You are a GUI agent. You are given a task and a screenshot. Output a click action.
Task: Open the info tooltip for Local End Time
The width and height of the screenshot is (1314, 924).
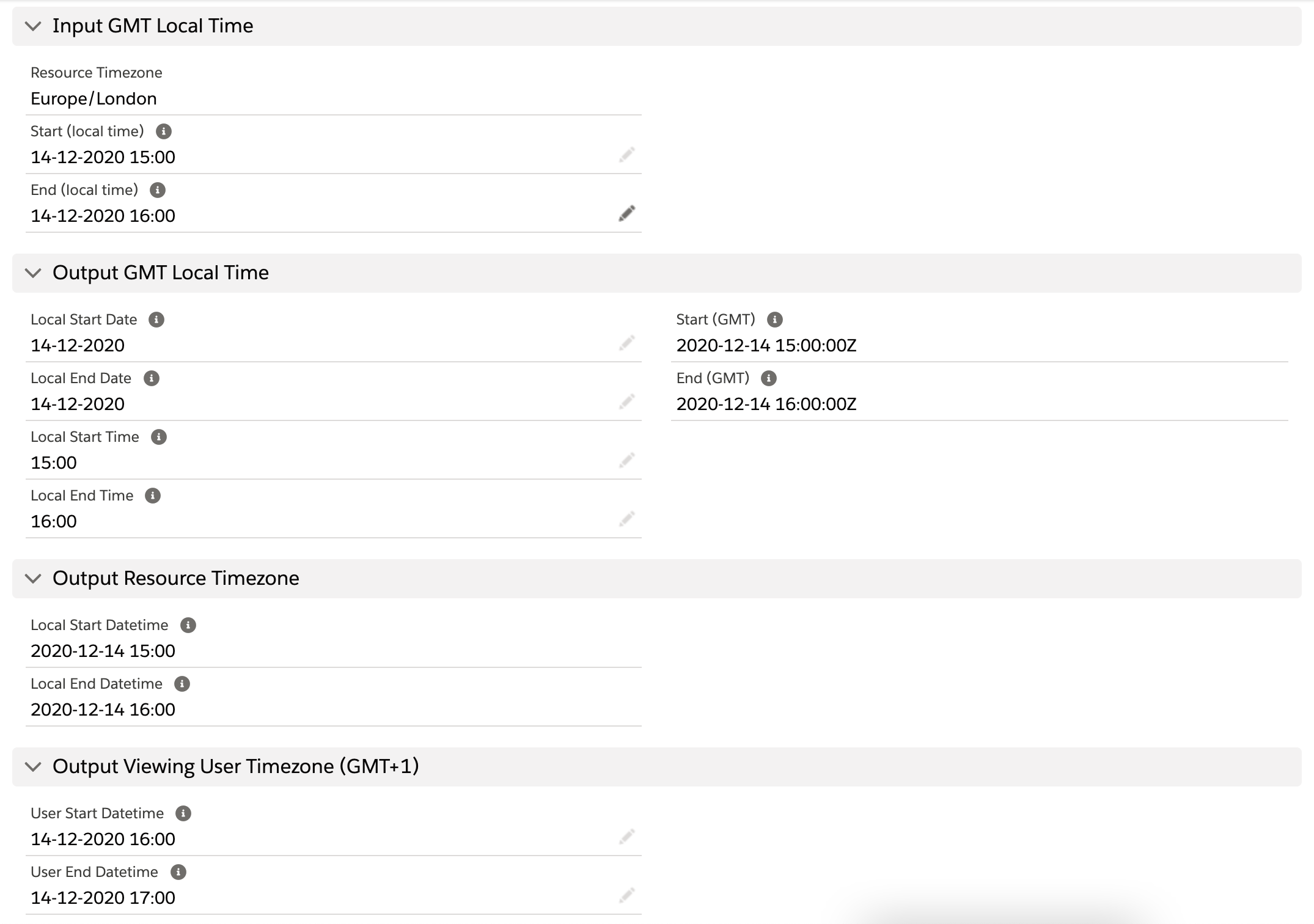pos(152,495)
